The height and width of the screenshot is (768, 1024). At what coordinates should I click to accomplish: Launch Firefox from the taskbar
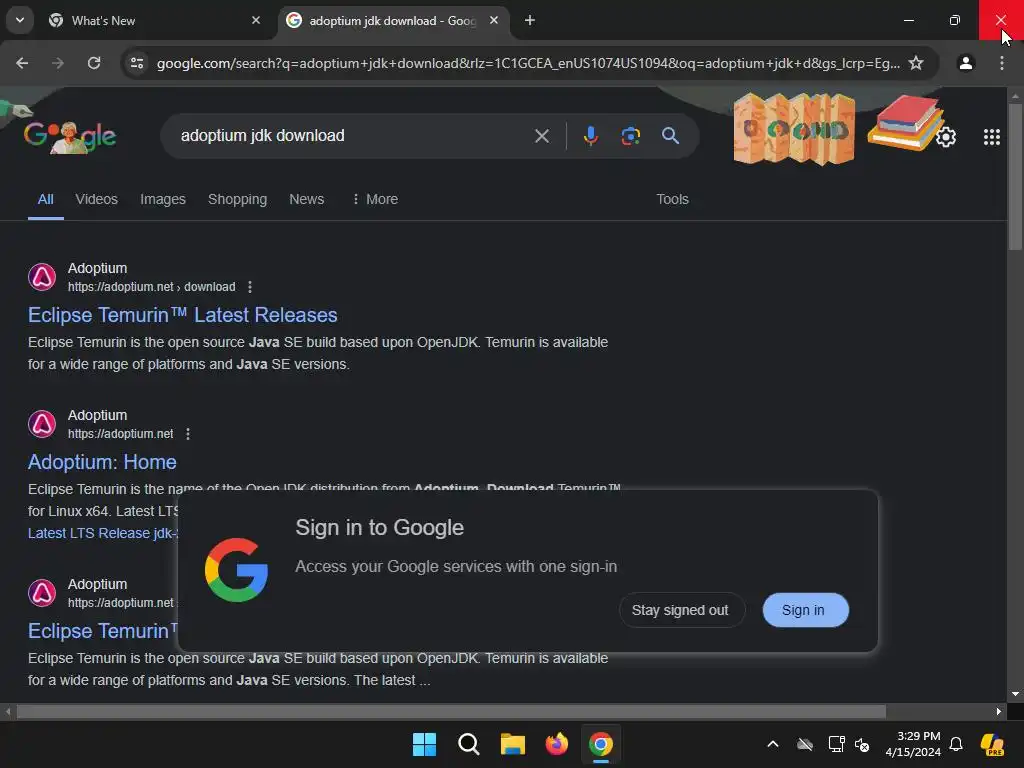[556, 744]
